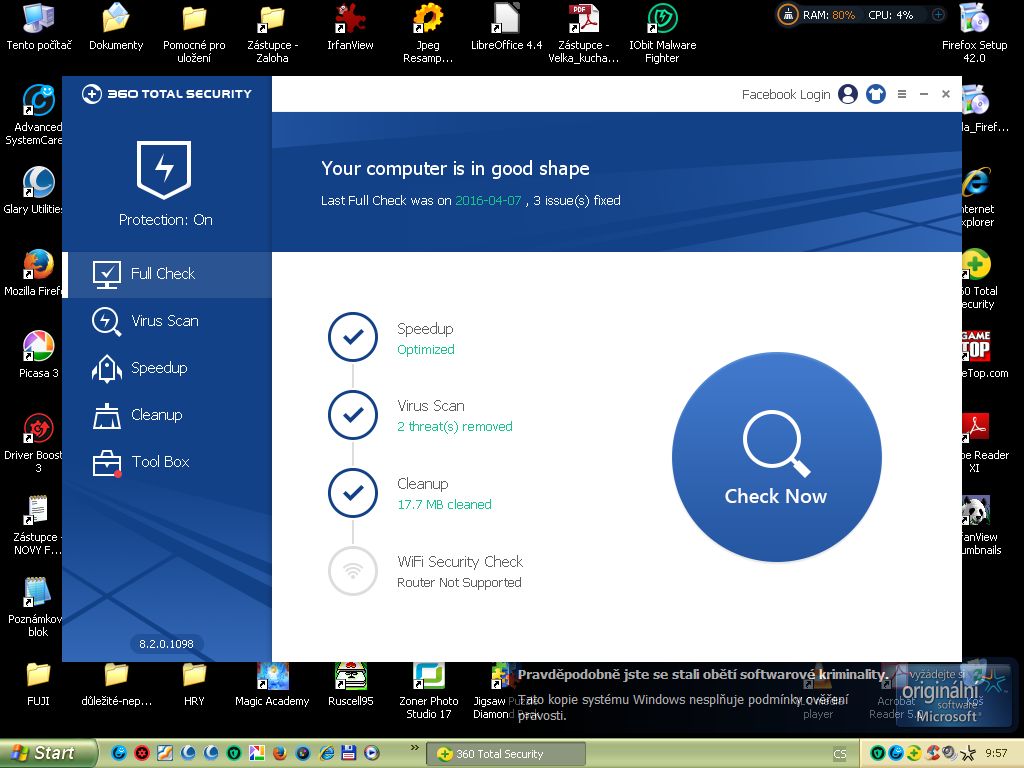Click the Facebook Login link
The width and height of the screenshot is (1024, 768).
coord(786,95)
